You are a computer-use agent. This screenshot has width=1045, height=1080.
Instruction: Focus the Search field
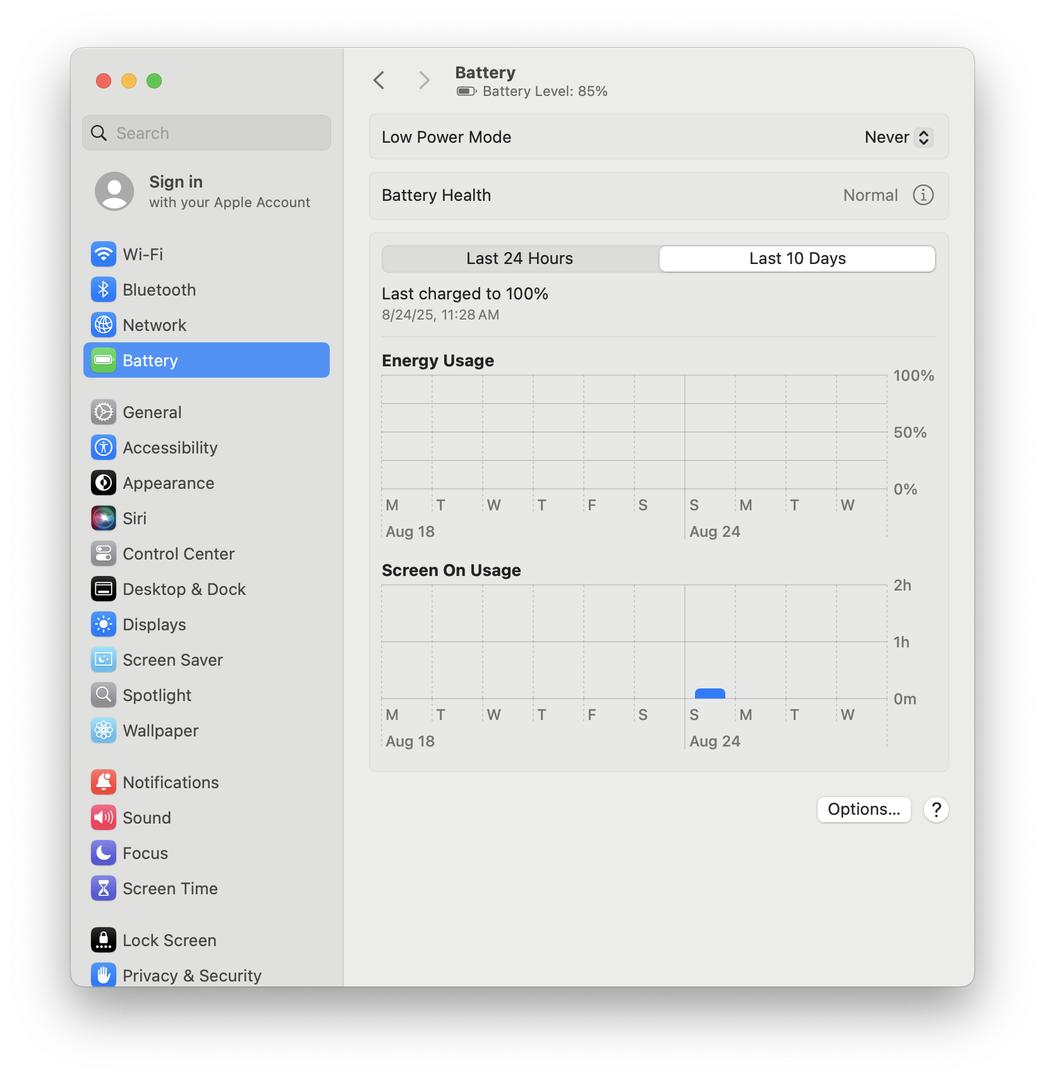(x=207, y=133)
